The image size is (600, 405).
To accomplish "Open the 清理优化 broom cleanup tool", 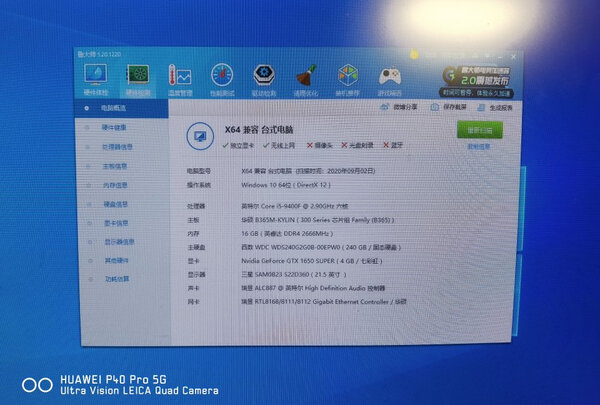I will click(306, 80).
